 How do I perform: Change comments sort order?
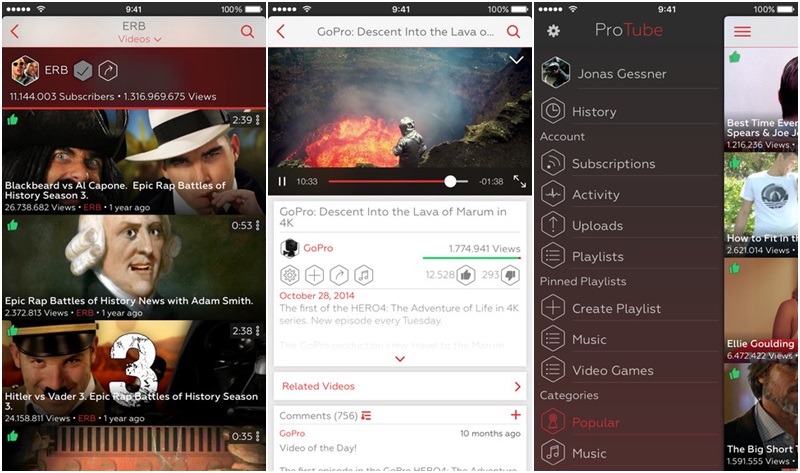point(366,416)
